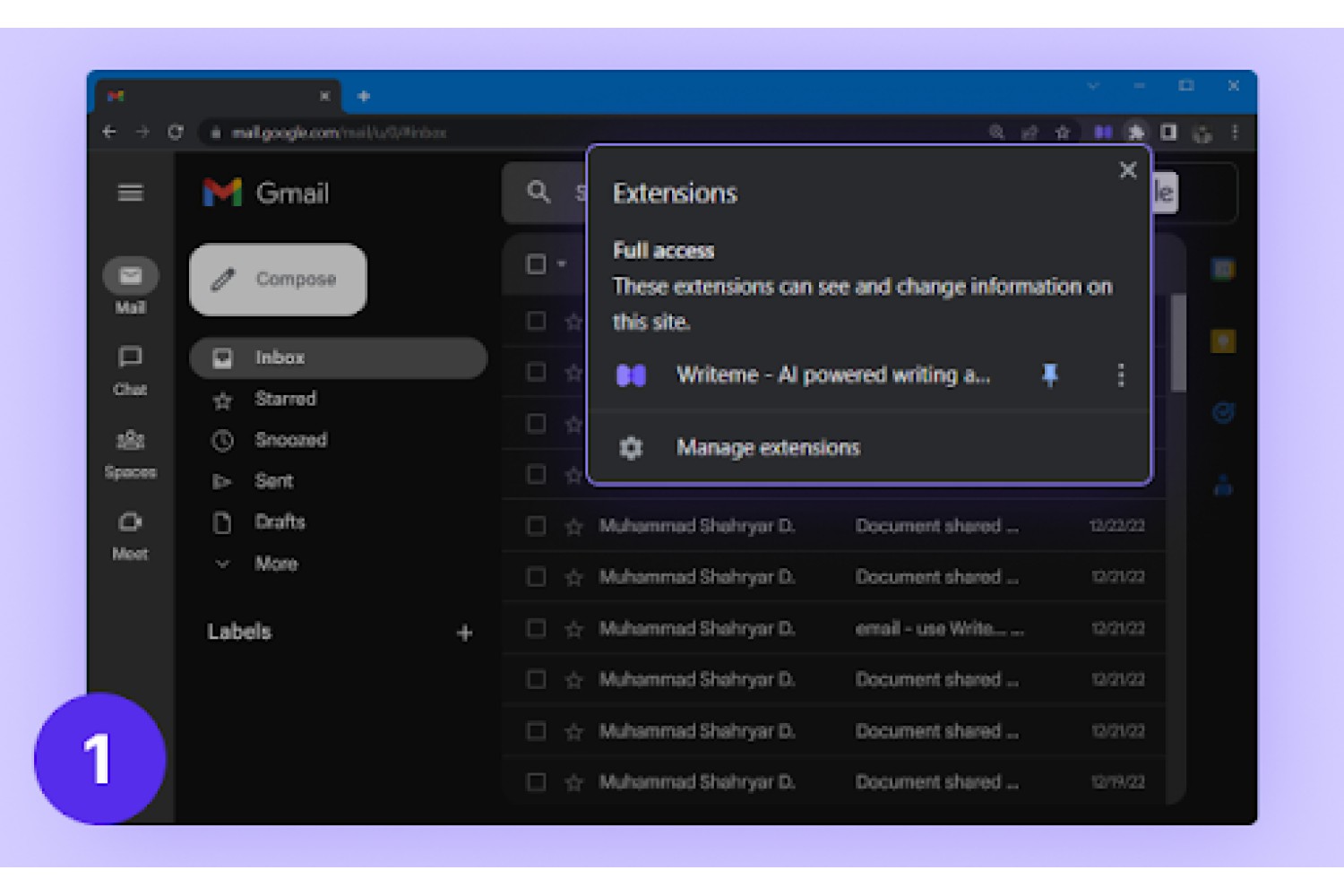Star the 12/22/22 email

click(x=574, y=526)
